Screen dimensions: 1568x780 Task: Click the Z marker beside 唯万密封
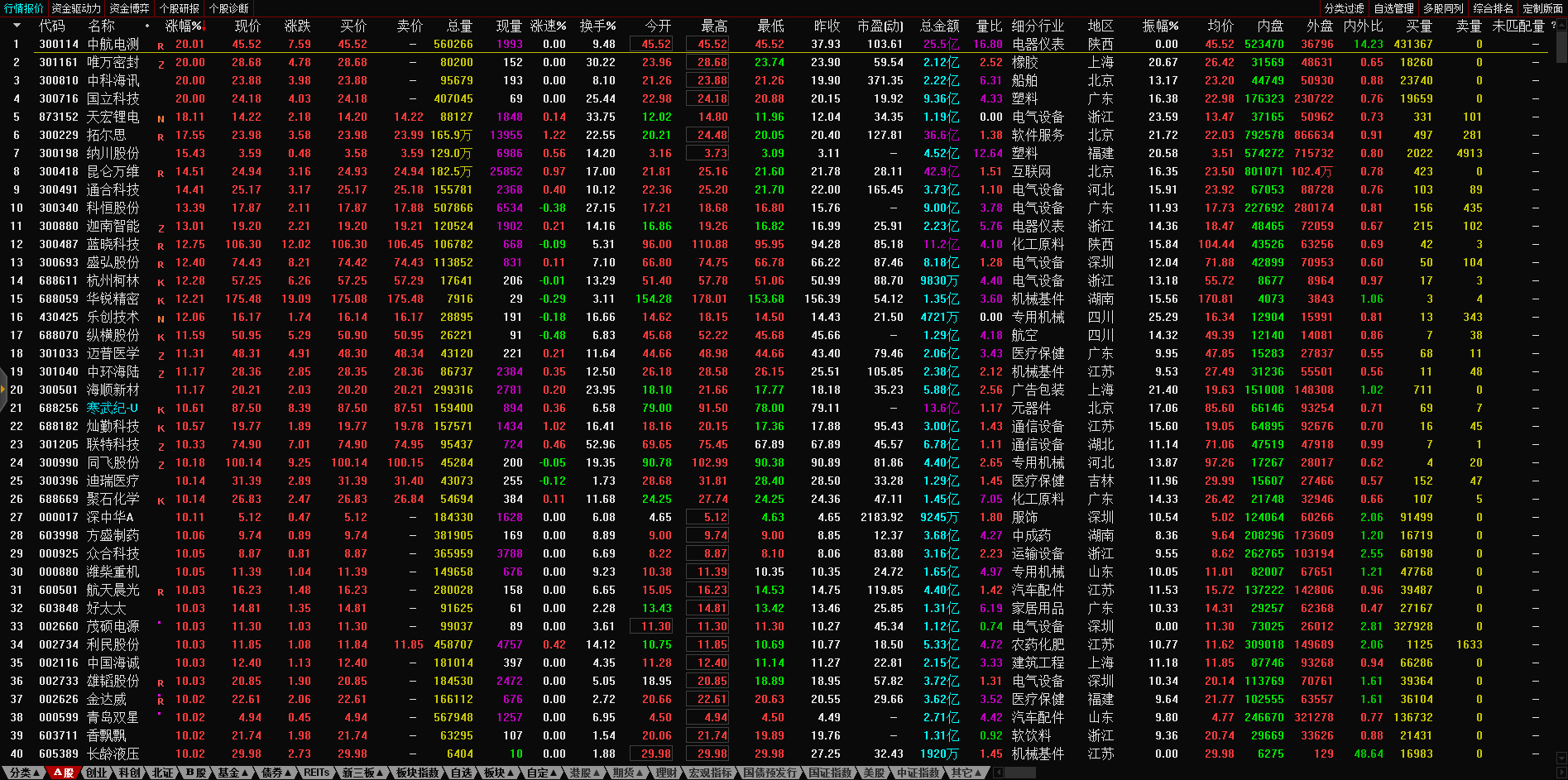pos(161,64)
